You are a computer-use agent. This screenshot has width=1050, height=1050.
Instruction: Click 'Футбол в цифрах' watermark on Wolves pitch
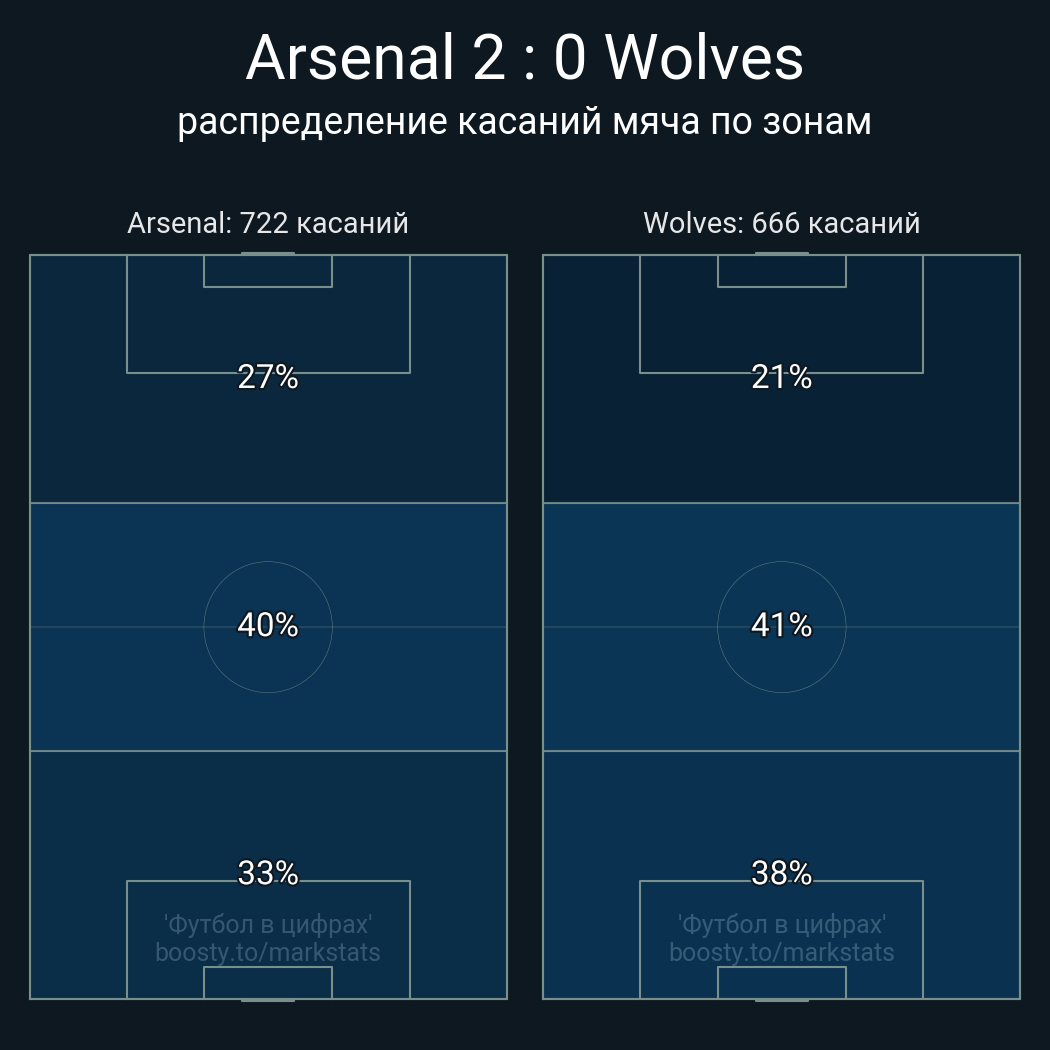tap(781, 924)
